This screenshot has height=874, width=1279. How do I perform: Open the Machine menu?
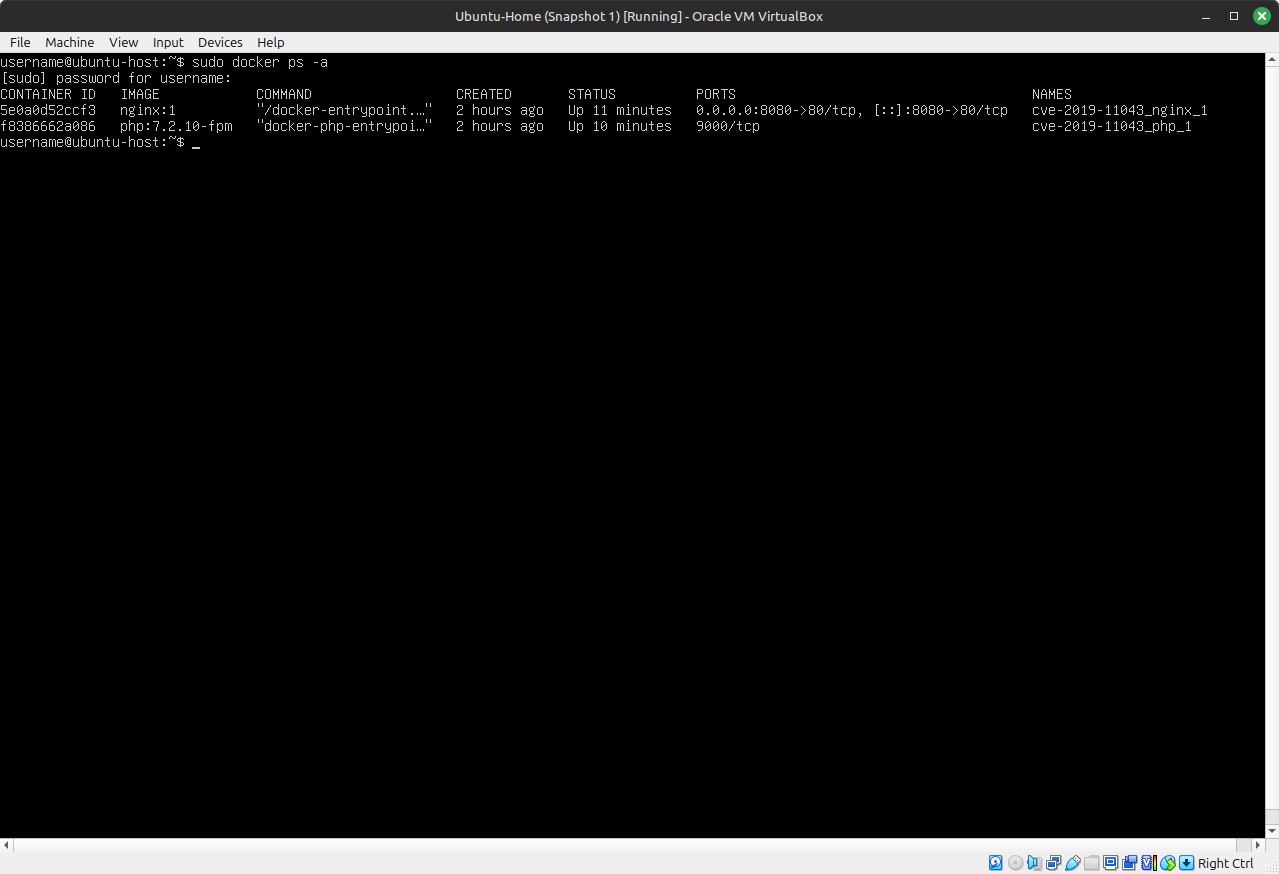pos(69,42)
